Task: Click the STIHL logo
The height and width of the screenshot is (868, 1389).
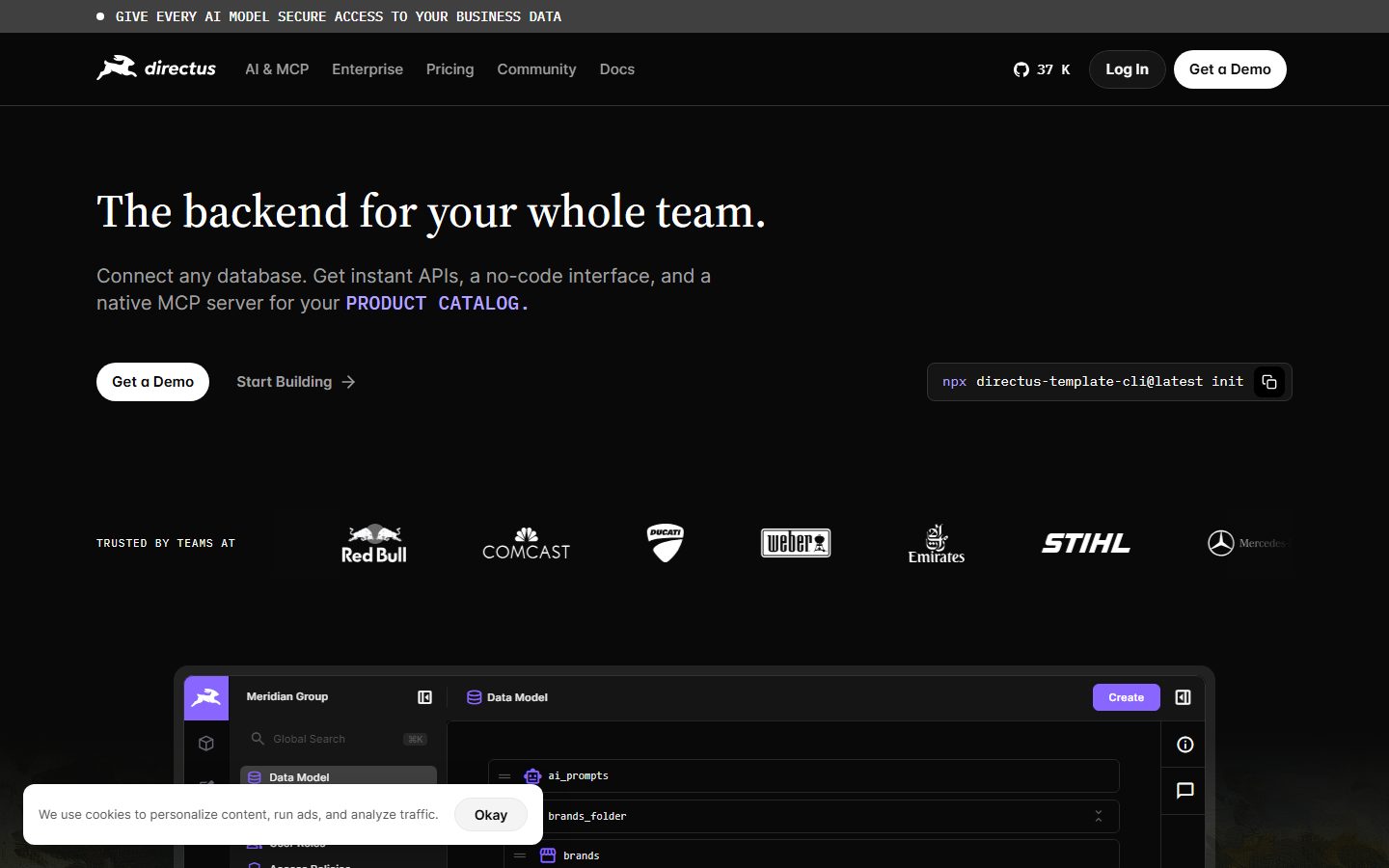Action: click(x=1086, y=544)
